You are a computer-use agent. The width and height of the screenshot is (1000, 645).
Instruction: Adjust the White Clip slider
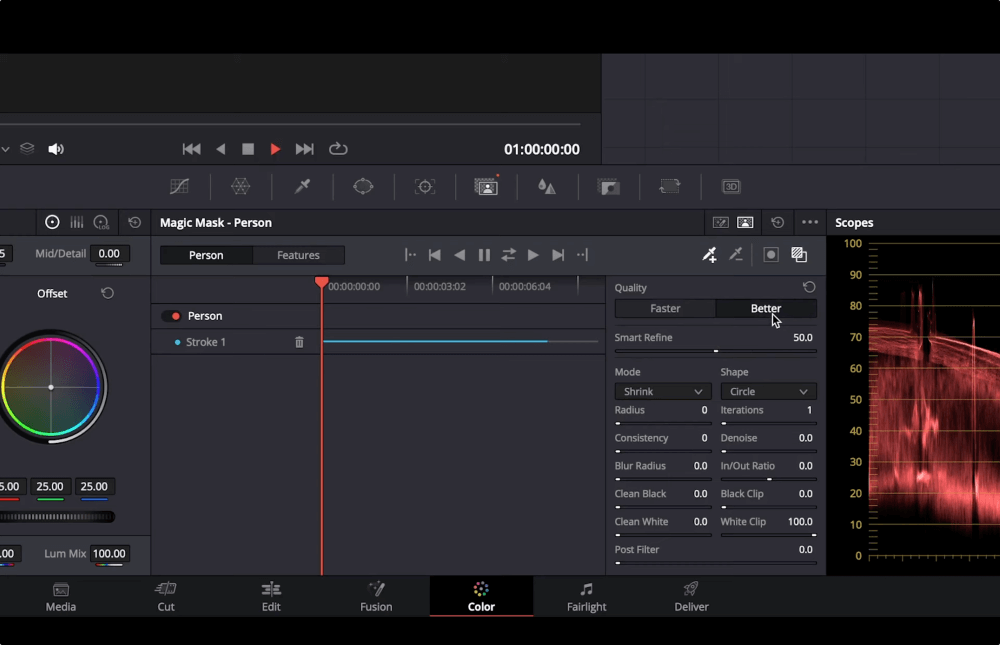coord(768,535)
